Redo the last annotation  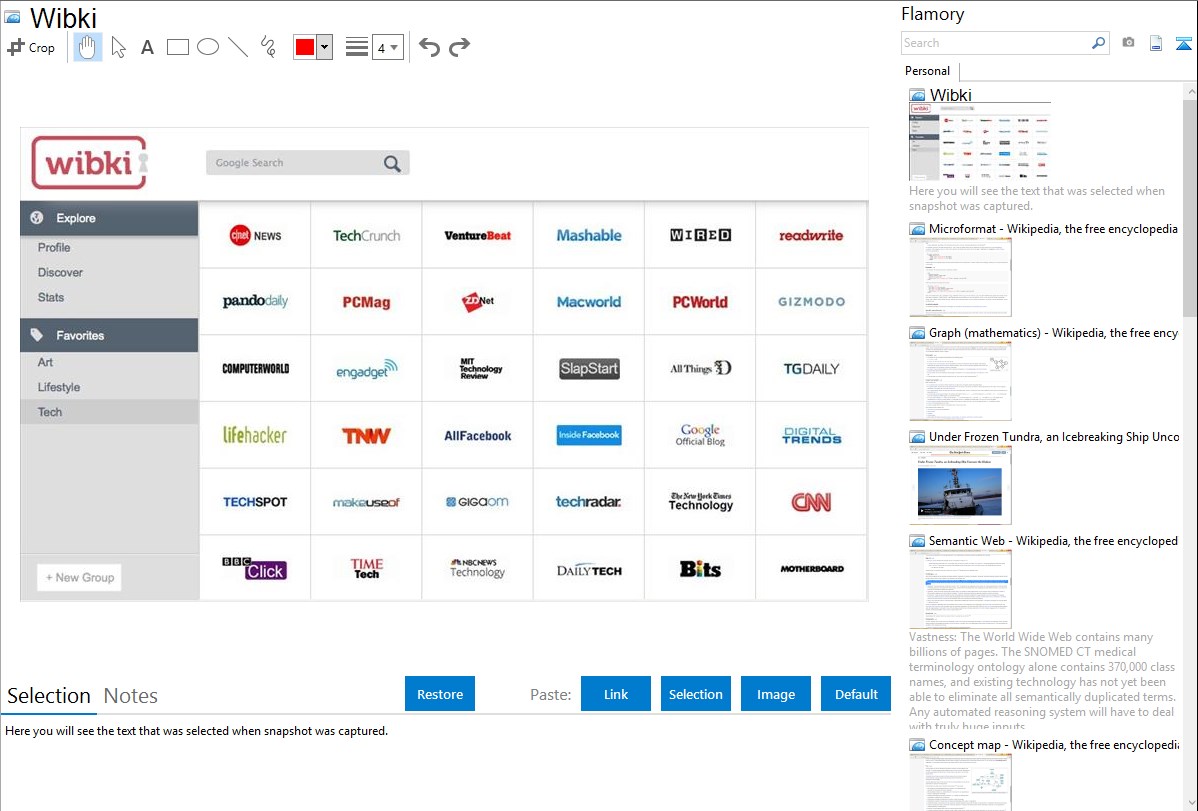[x=459, y=47]
